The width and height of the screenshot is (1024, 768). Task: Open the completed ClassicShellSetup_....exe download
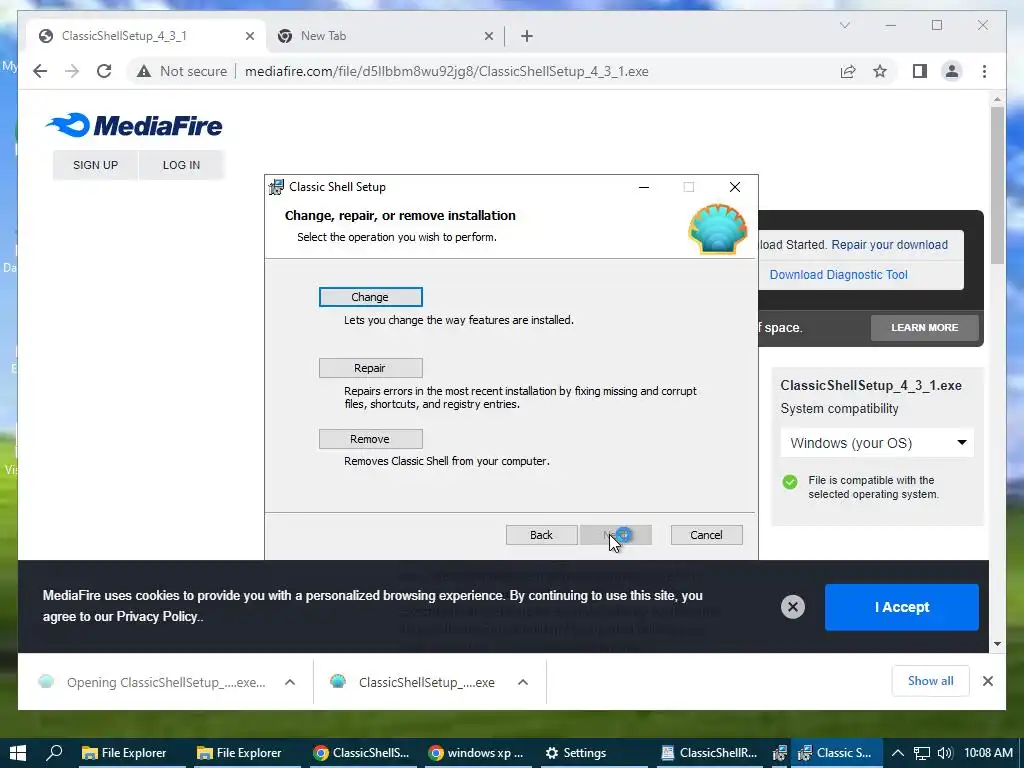click(x=418, y=682)
